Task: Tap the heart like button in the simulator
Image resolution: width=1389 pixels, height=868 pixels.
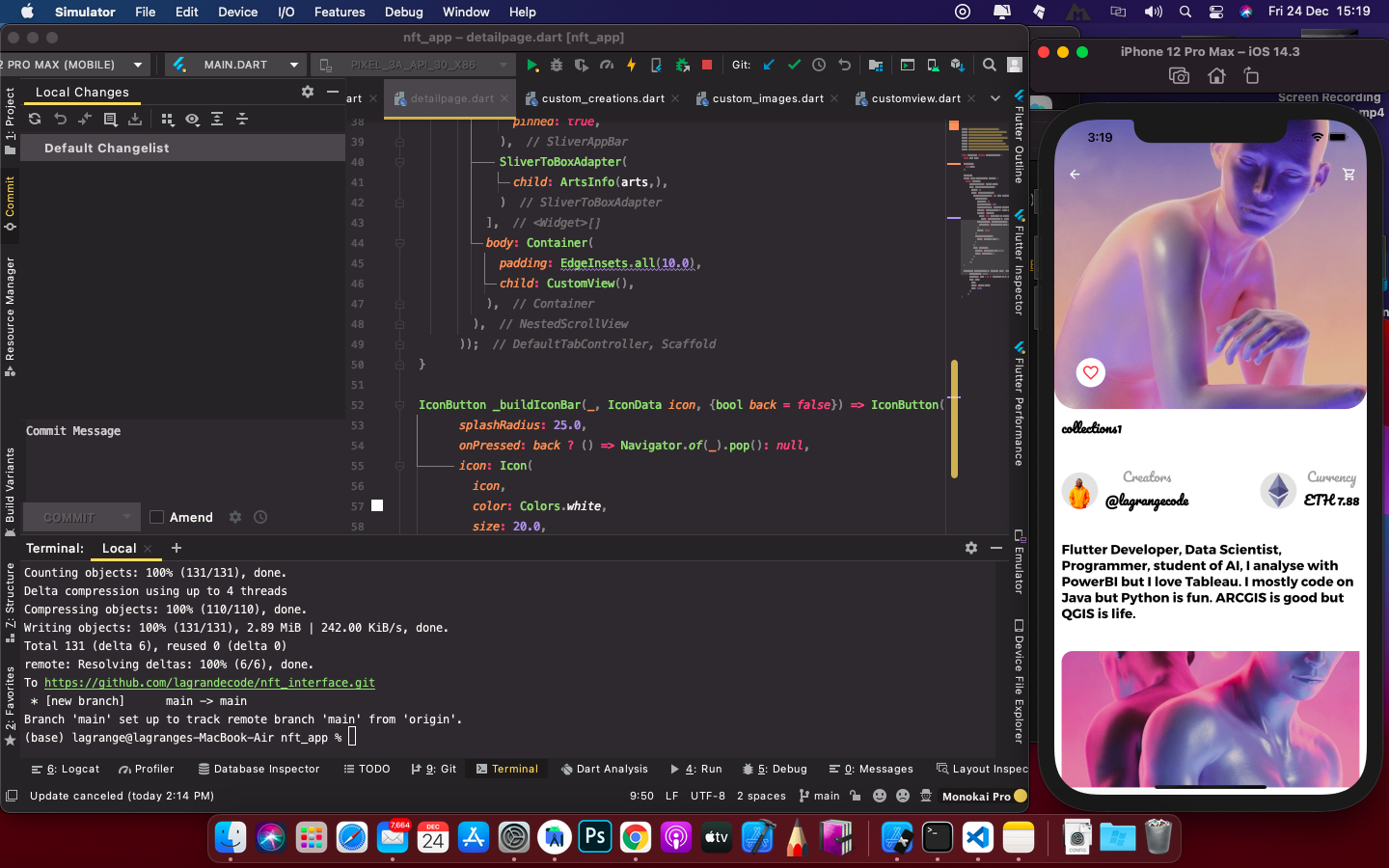Action: (x=1090, y=372)
